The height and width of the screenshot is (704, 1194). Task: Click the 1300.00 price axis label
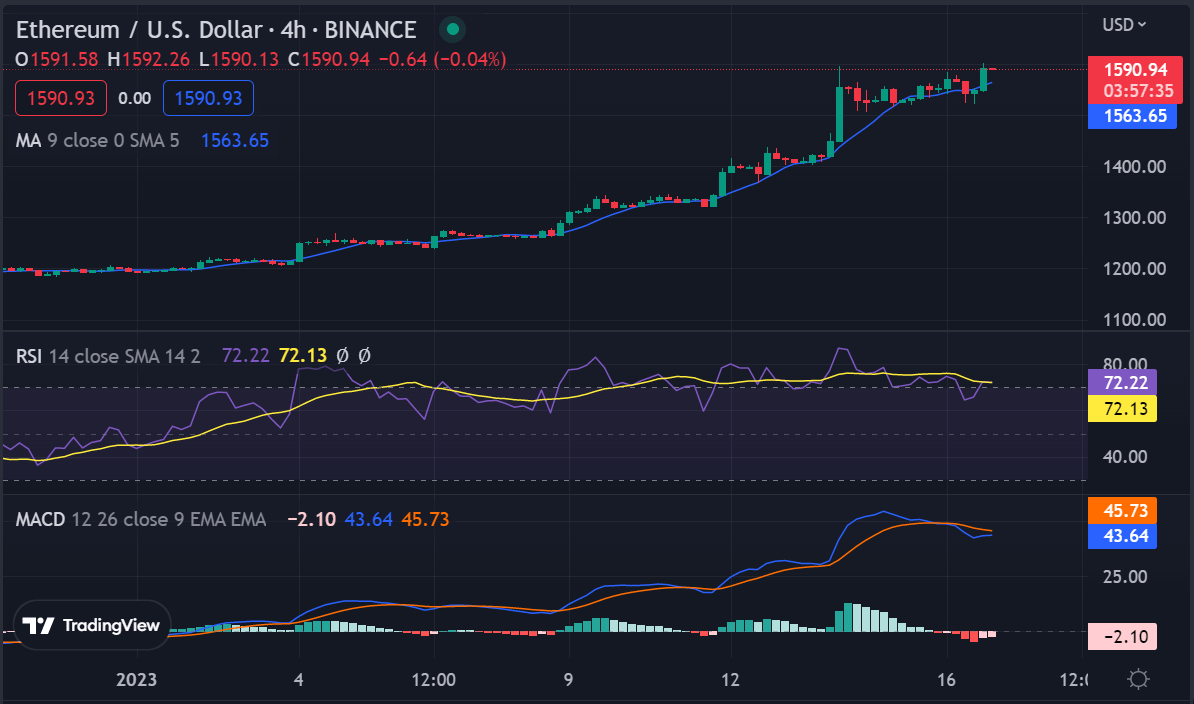(1134, 218)
